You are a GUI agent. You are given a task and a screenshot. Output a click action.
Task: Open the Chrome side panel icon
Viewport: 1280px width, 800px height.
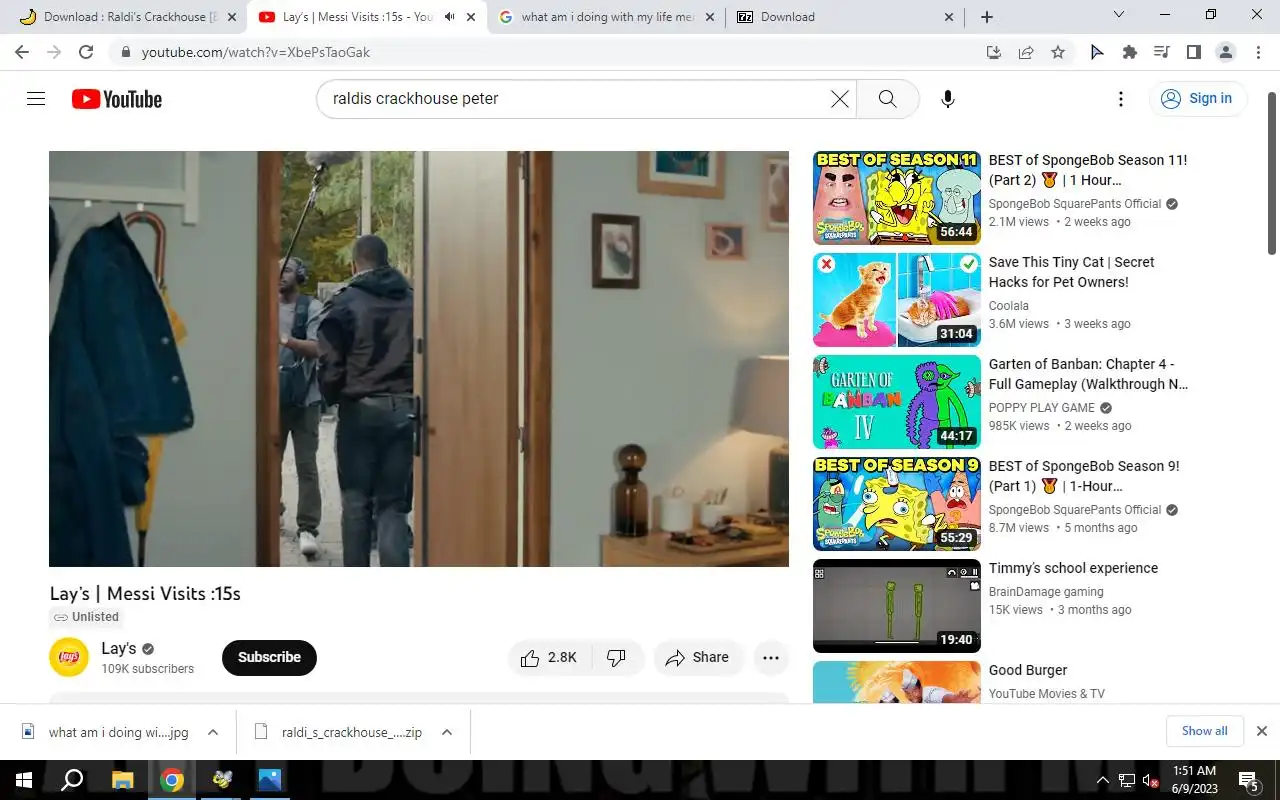pos(1194,52)
